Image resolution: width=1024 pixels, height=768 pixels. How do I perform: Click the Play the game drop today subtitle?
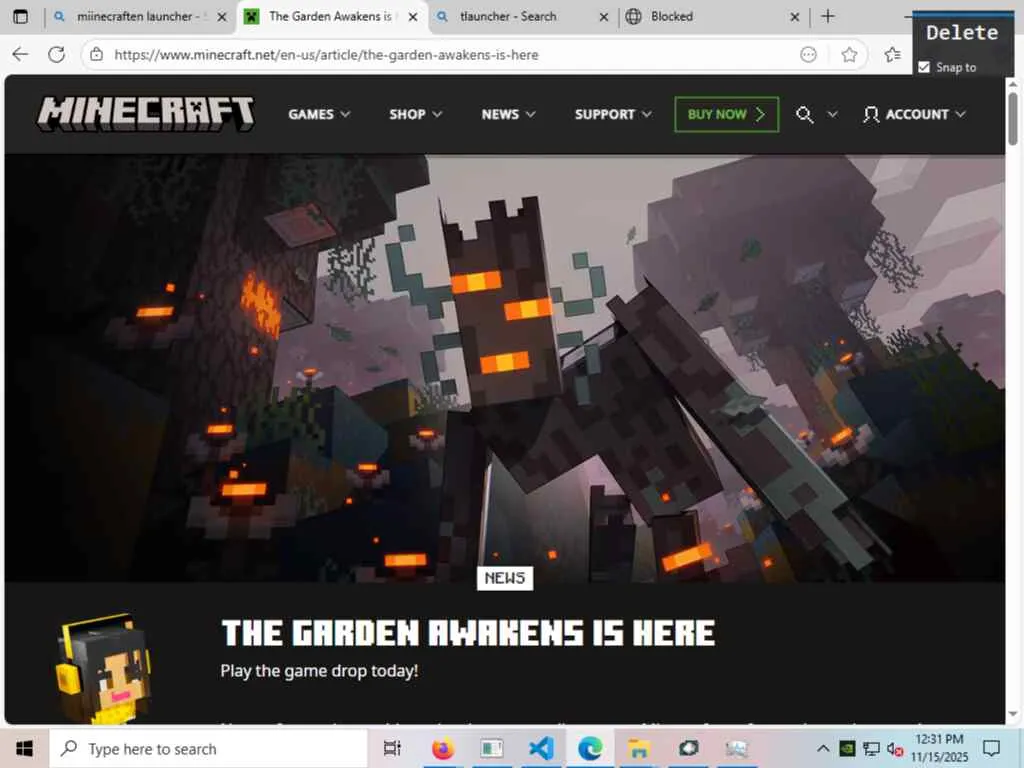[319, 671]
